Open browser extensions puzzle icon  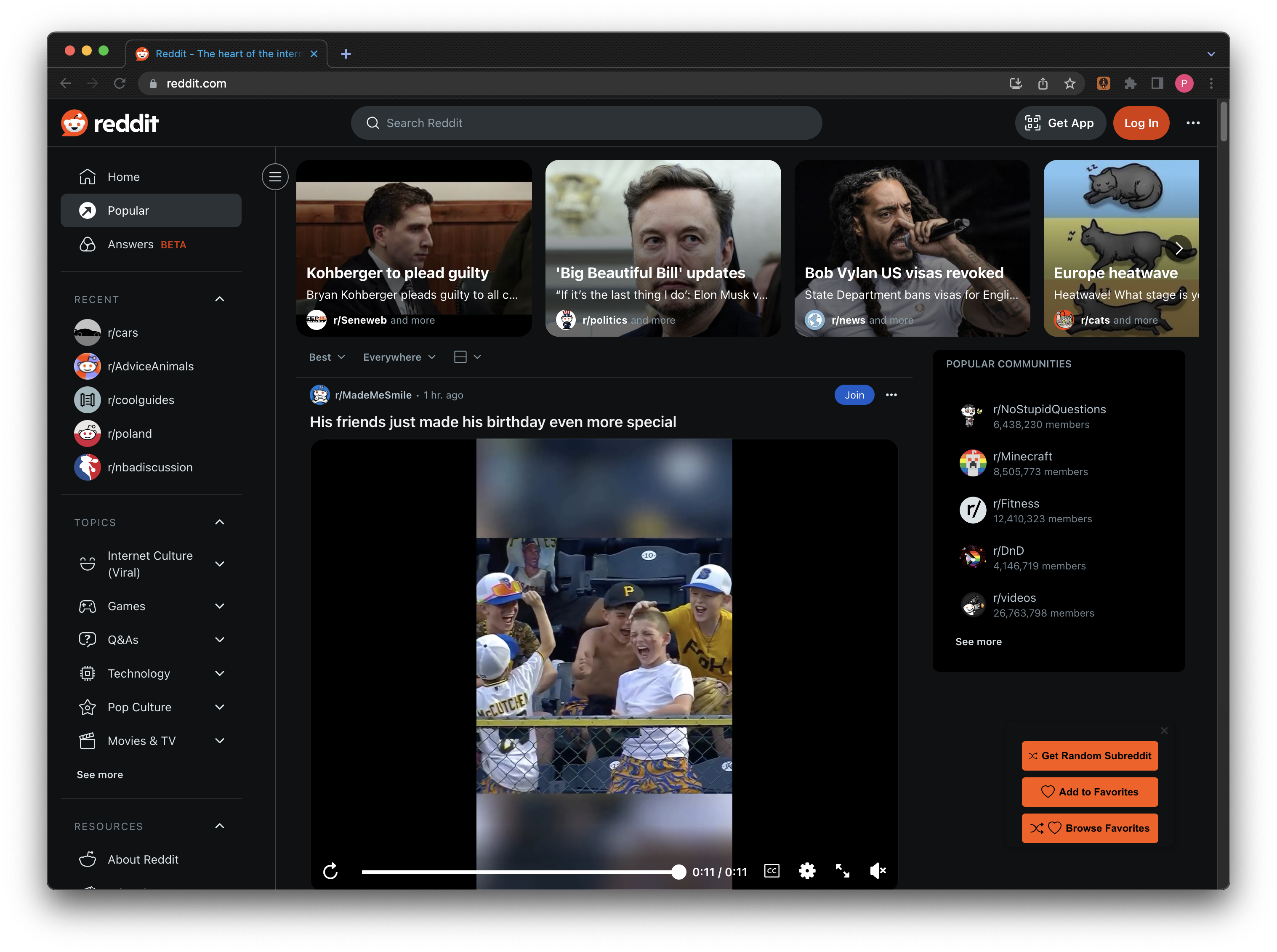coord(1130,84)
